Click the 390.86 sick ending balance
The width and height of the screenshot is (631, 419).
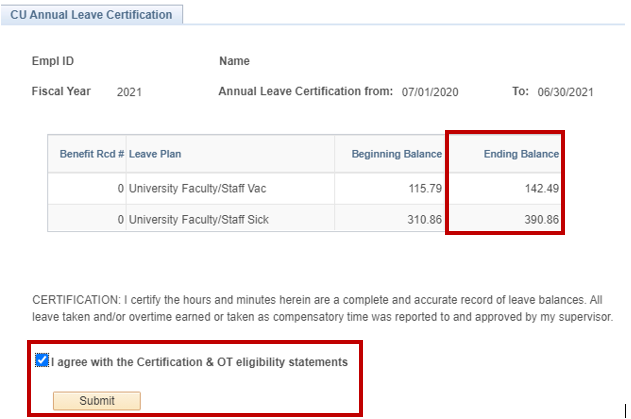541,219
